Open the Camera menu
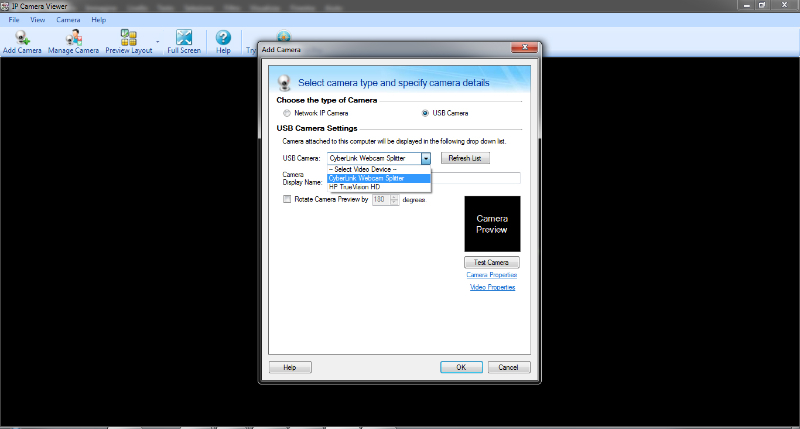800x429 pixels. click(69, 19)
